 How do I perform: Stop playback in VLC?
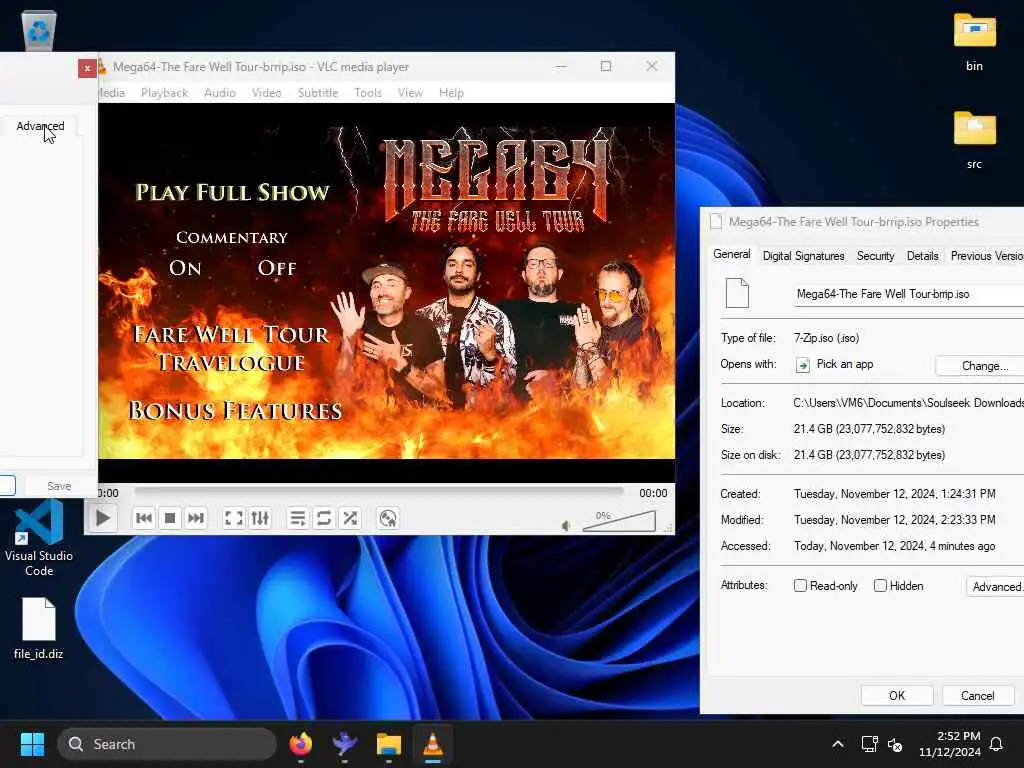coord(170,519)
